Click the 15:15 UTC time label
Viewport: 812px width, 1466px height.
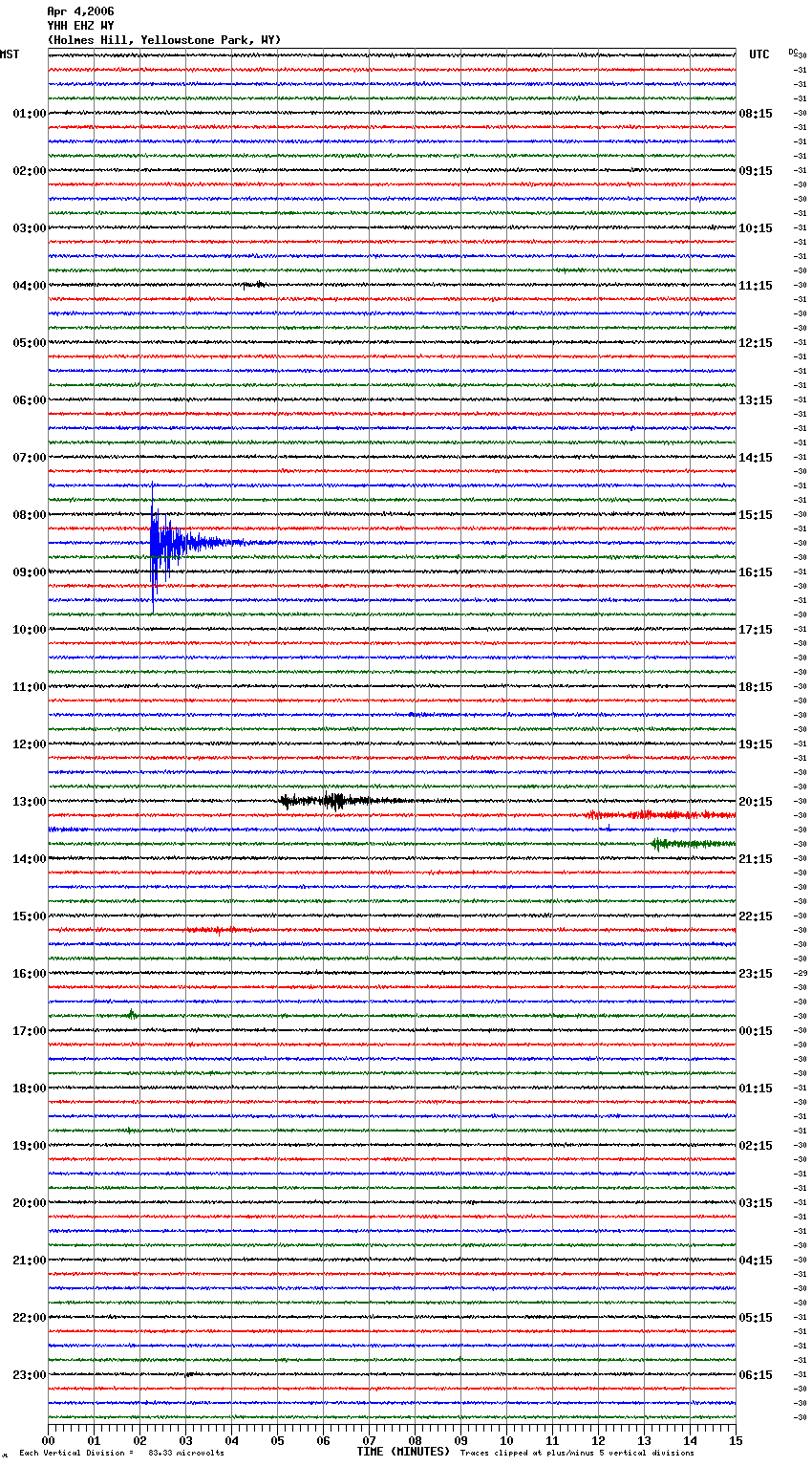756,515
